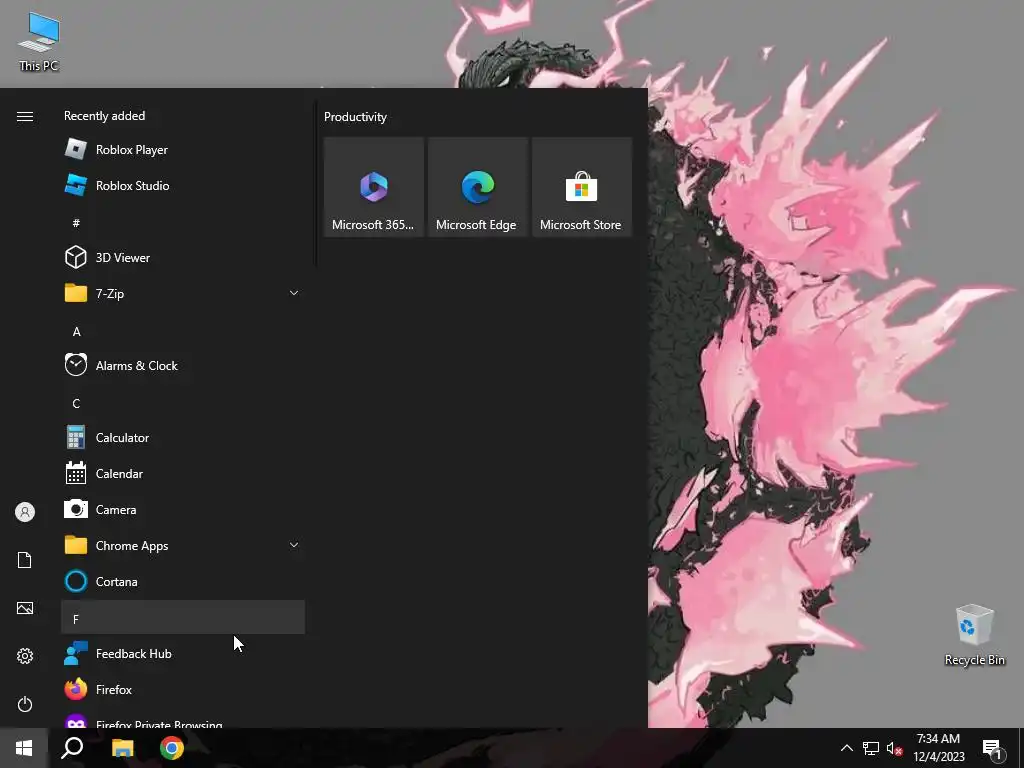The height and width of the screenshot is (768, 1024).
Task: Launch Roblox Studio app
Action: (x=183, y=185)
